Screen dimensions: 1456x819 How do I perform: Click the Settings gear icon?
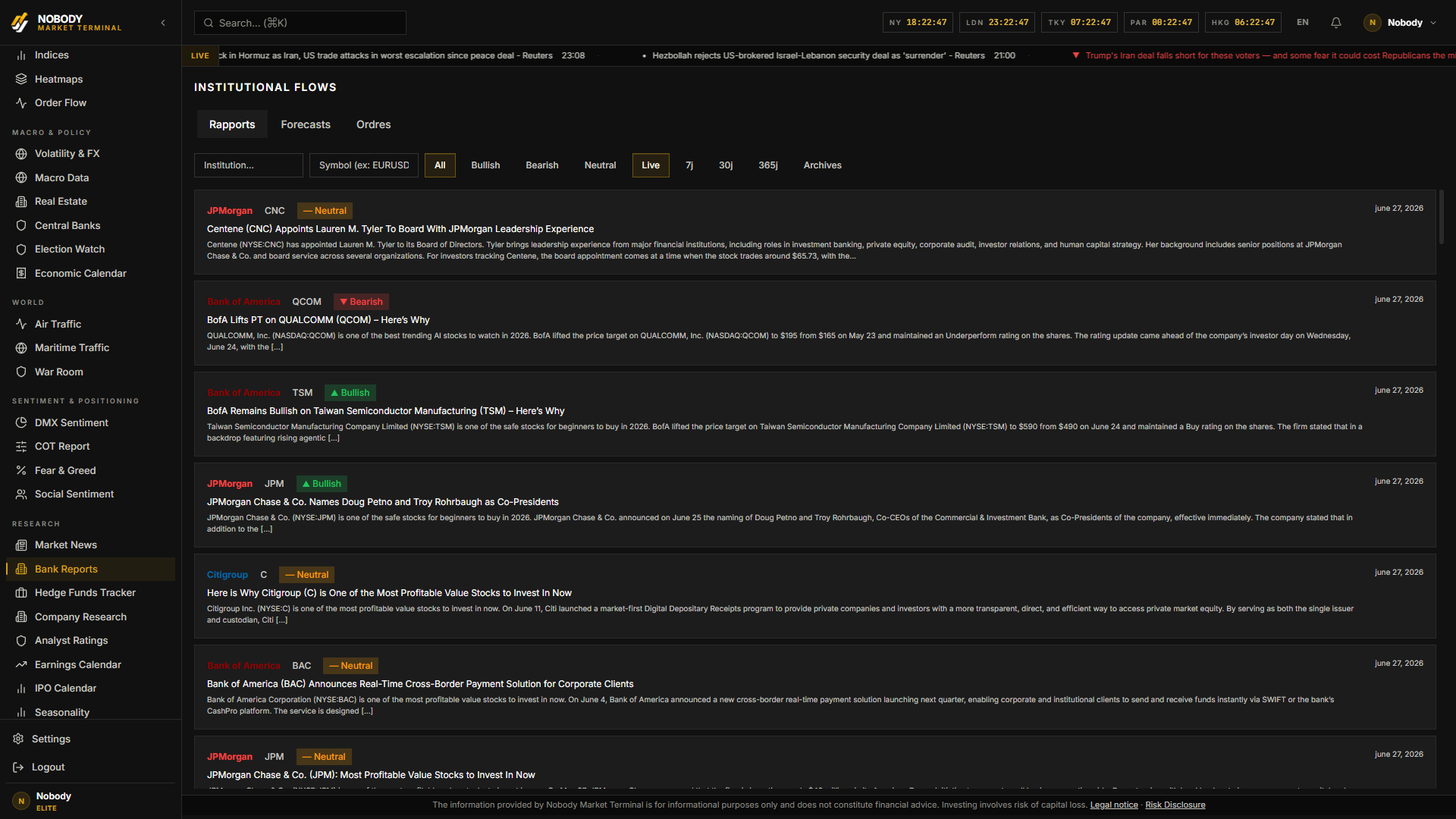[x=18, y=739]
